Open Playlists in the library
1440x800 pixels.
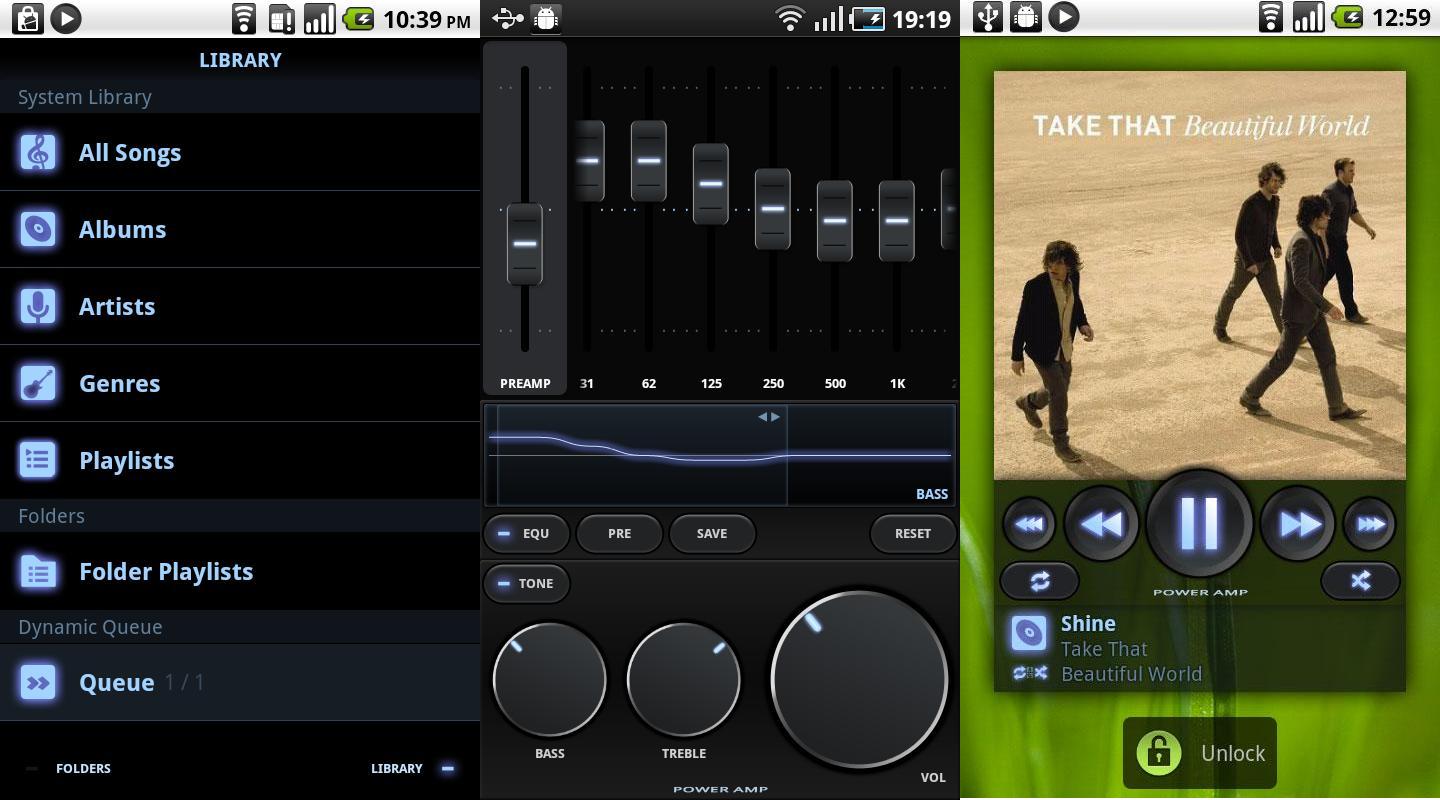240,460
